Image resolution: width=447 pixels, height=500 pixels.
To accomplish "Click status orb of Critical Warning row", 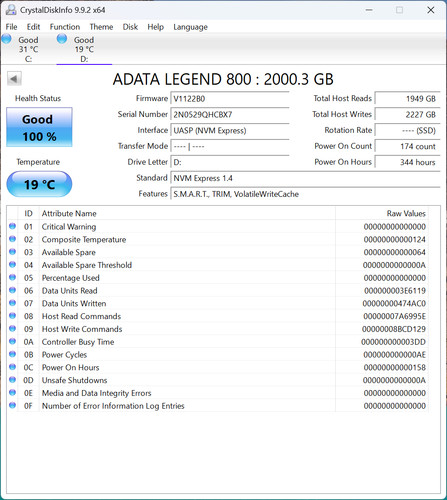I will tap(12, 226).
